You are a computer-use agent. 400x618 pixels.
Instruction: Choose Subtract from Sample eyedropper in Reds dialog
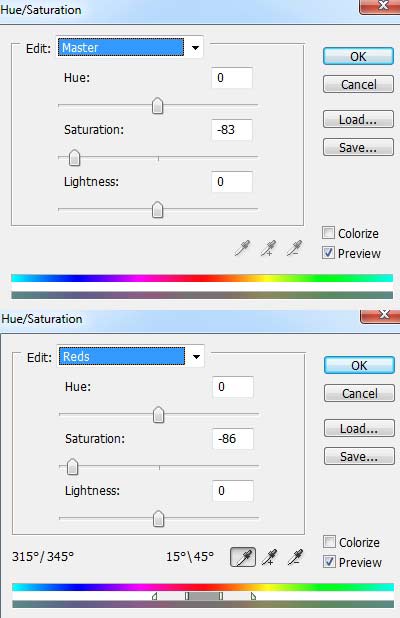(296, 557)
